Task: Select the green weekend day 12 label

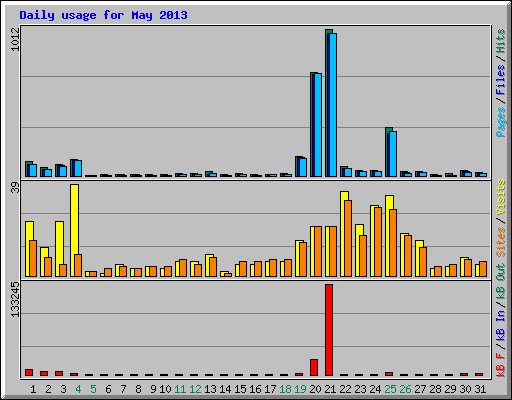Action: pyautogui.click(x=195, y=389)
